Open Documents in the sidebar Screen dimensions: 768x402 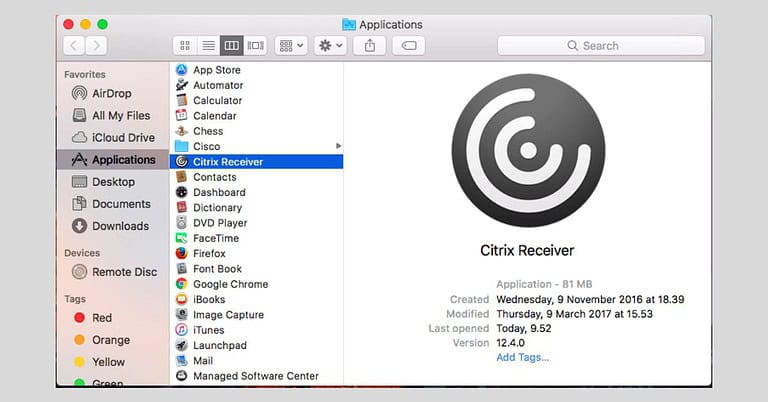coord(113,204)
